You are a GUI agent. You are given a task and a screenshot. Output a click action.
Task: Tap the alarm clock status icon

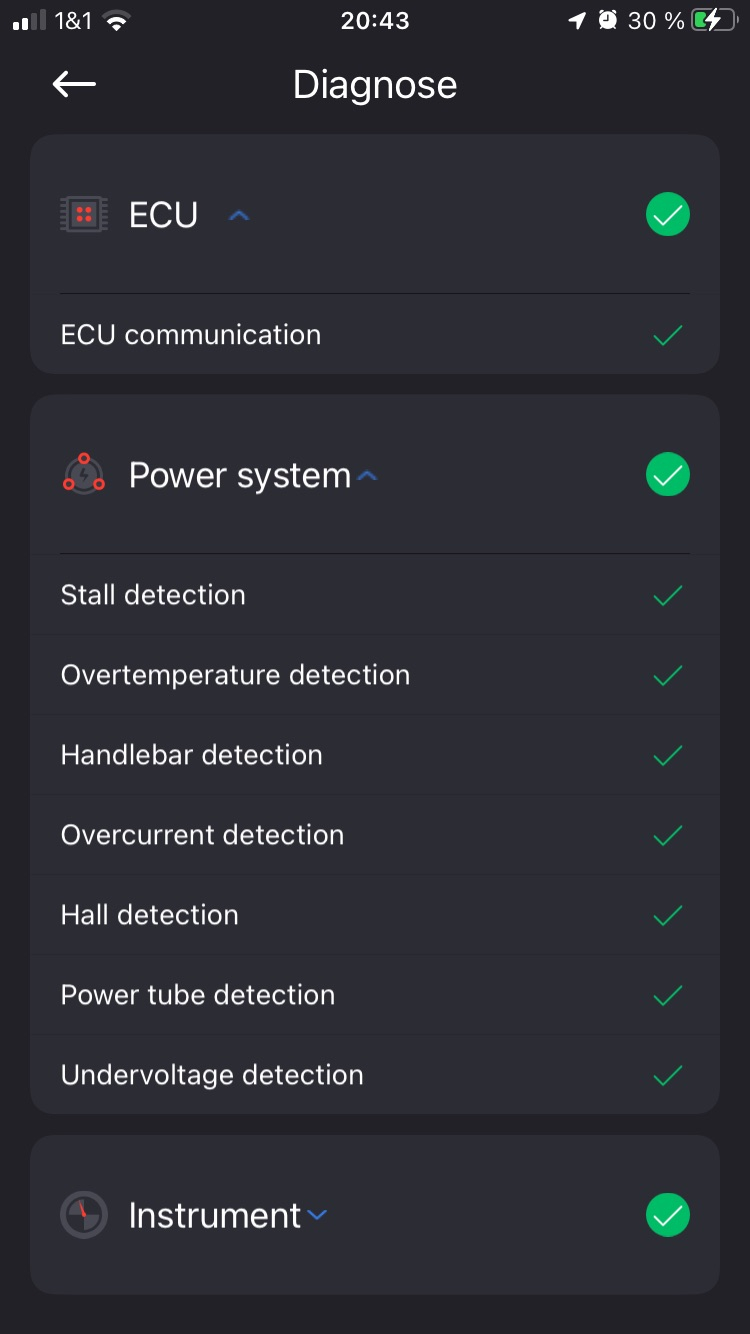click(x=607, y=21)
